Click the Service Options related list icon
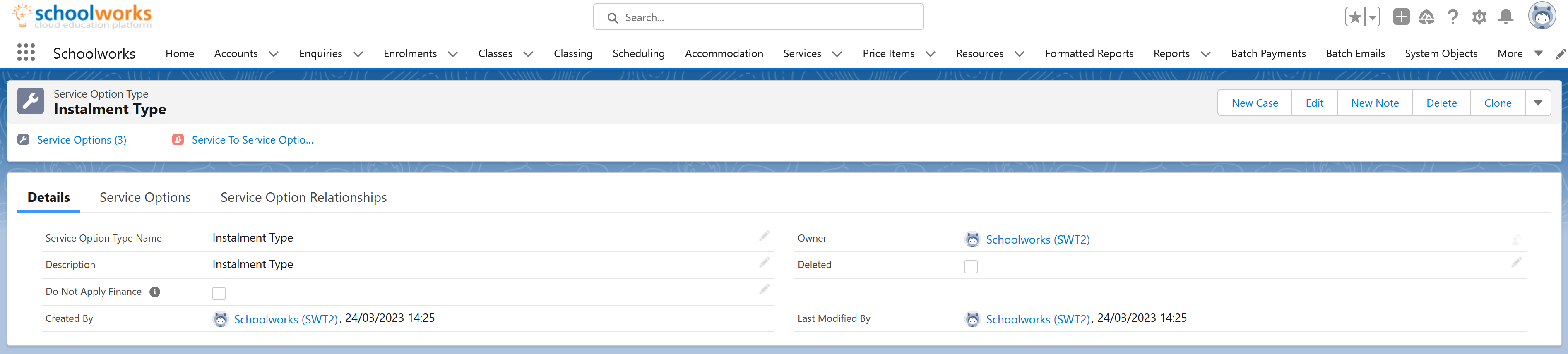Image resolution: width=1568 pixels, height=354 pixels. pos(23,139)
